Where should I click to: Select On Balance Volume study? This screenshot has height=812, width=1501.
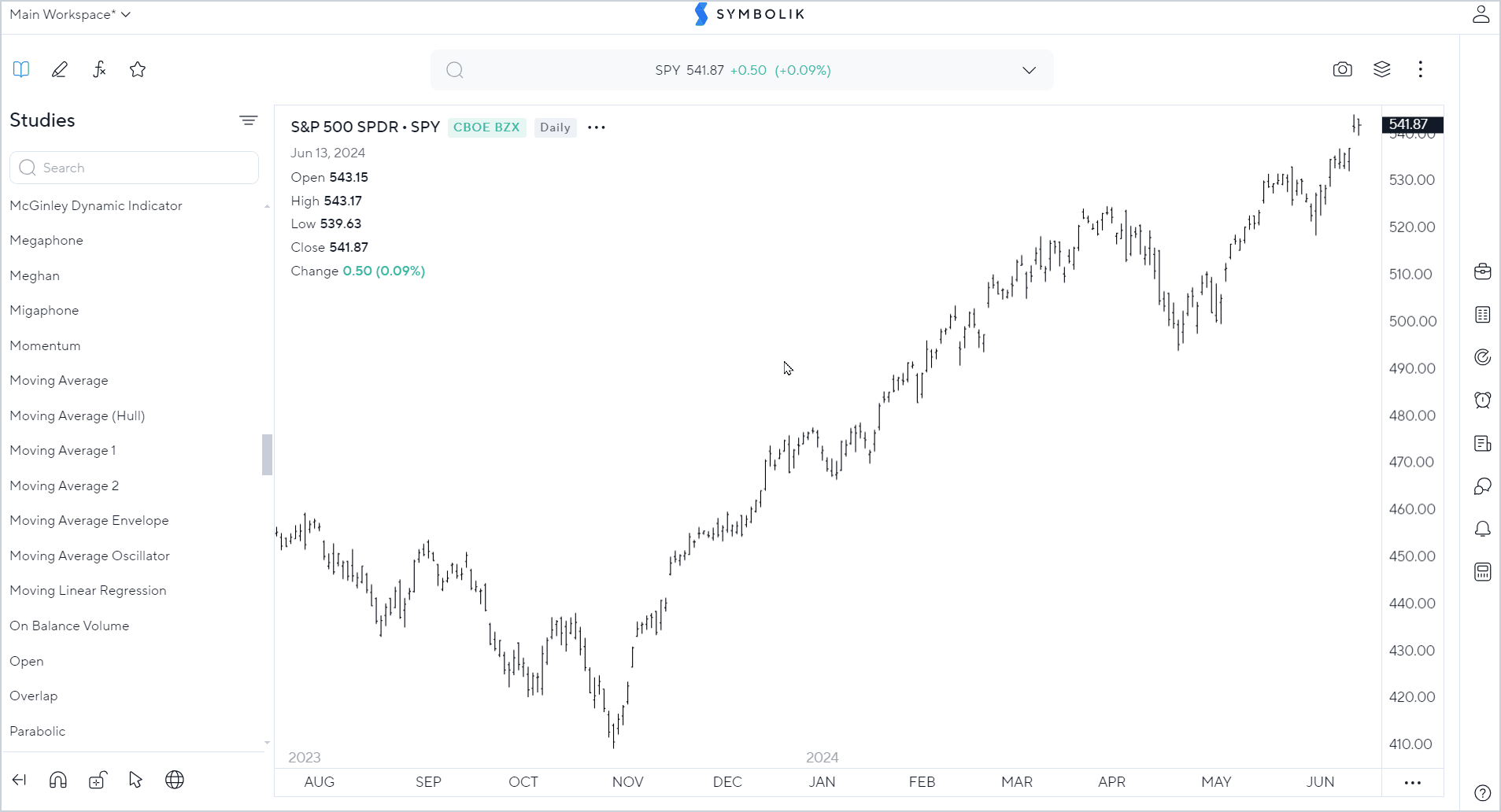coord(69,626)
